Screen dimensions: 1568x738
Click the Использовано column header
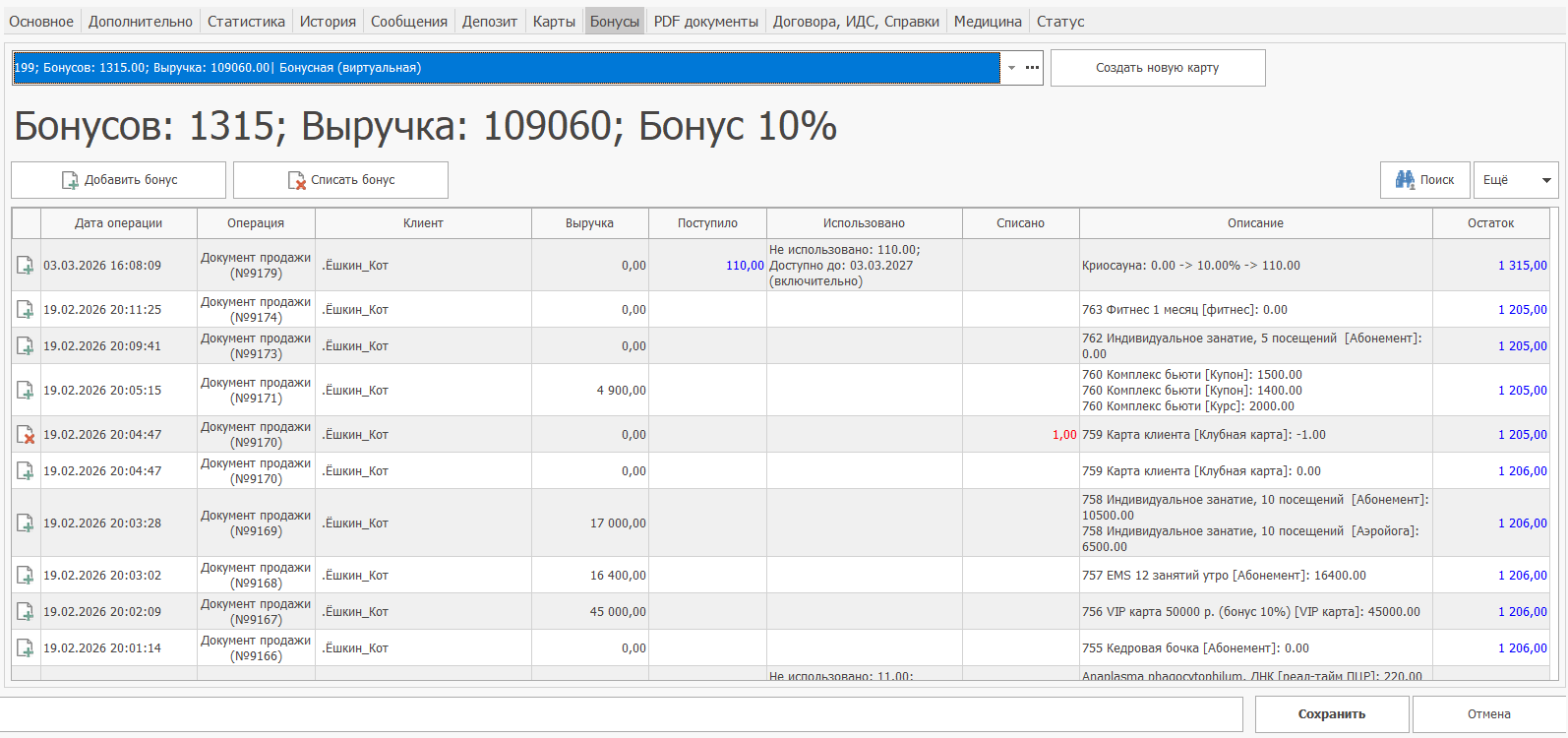[x=865, y=223]
